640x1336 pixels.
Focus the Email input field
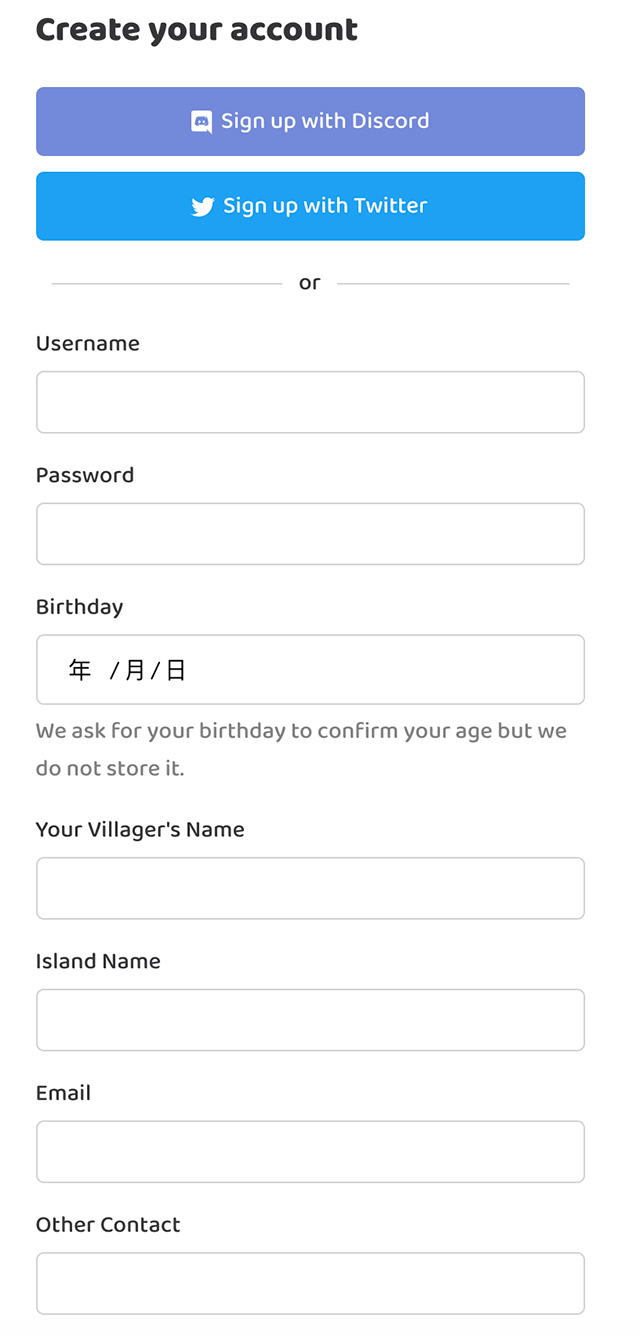[x=310, y=1152]
